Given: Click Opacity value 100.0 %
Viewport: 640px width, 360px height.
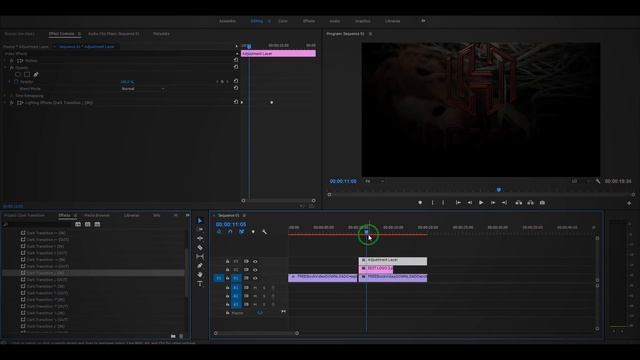Looking at the screenshot, I should click(127, 82).
